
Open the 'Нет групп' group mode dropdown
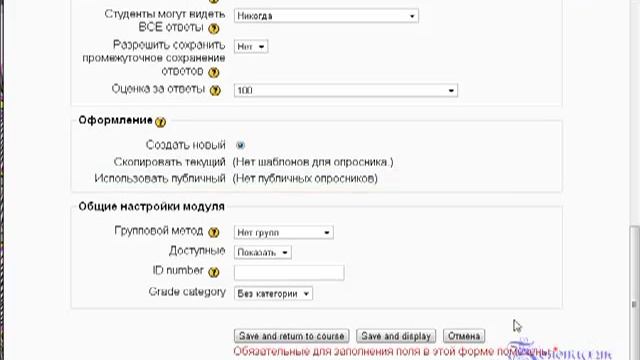pyautogui.click(x=284, y=233)
